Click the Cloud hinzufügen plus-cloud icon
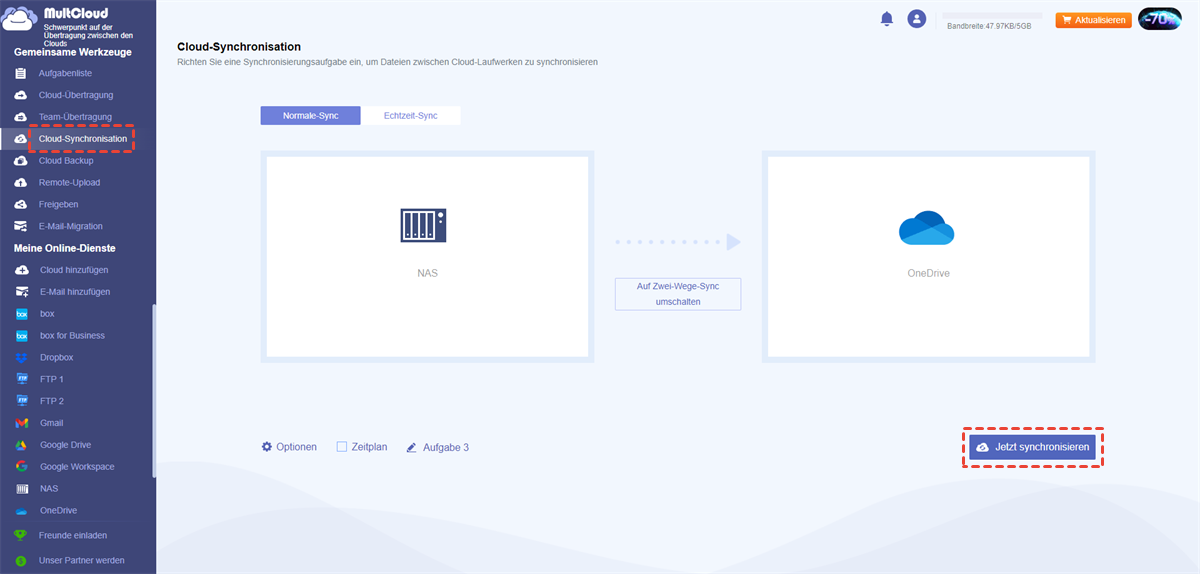This screenshot has height=574, width=1200. click(21, 270)
